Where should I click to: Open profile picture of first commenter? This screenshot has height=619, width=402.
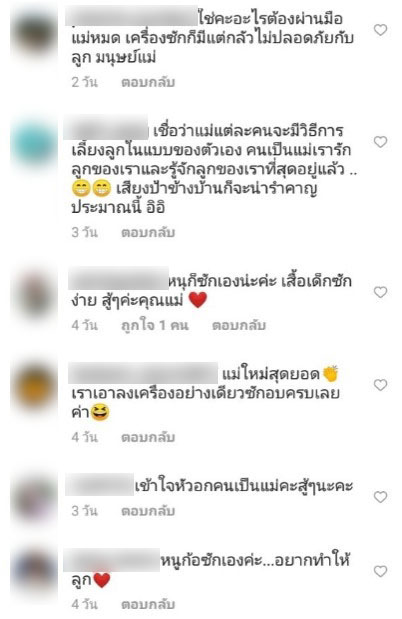[x=34, y=32]
